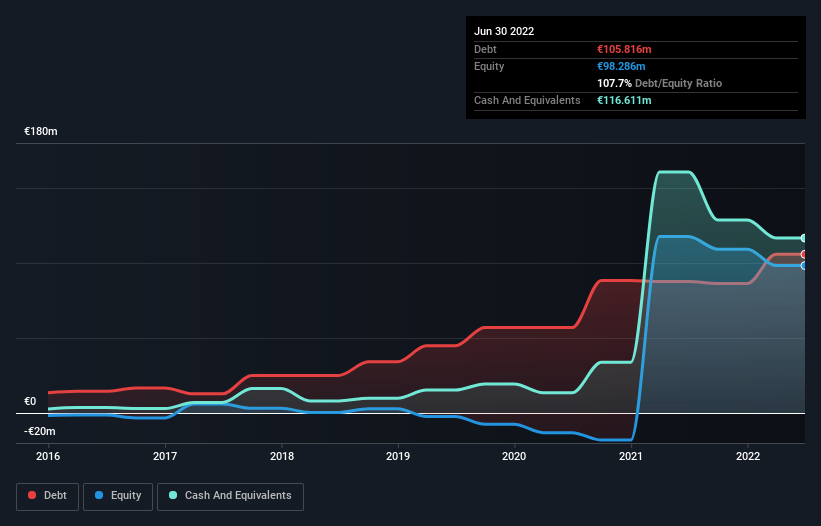The image size is (821, 526).
Task: Click the 2021 x-axis label
Action: [x=631, y=456]
